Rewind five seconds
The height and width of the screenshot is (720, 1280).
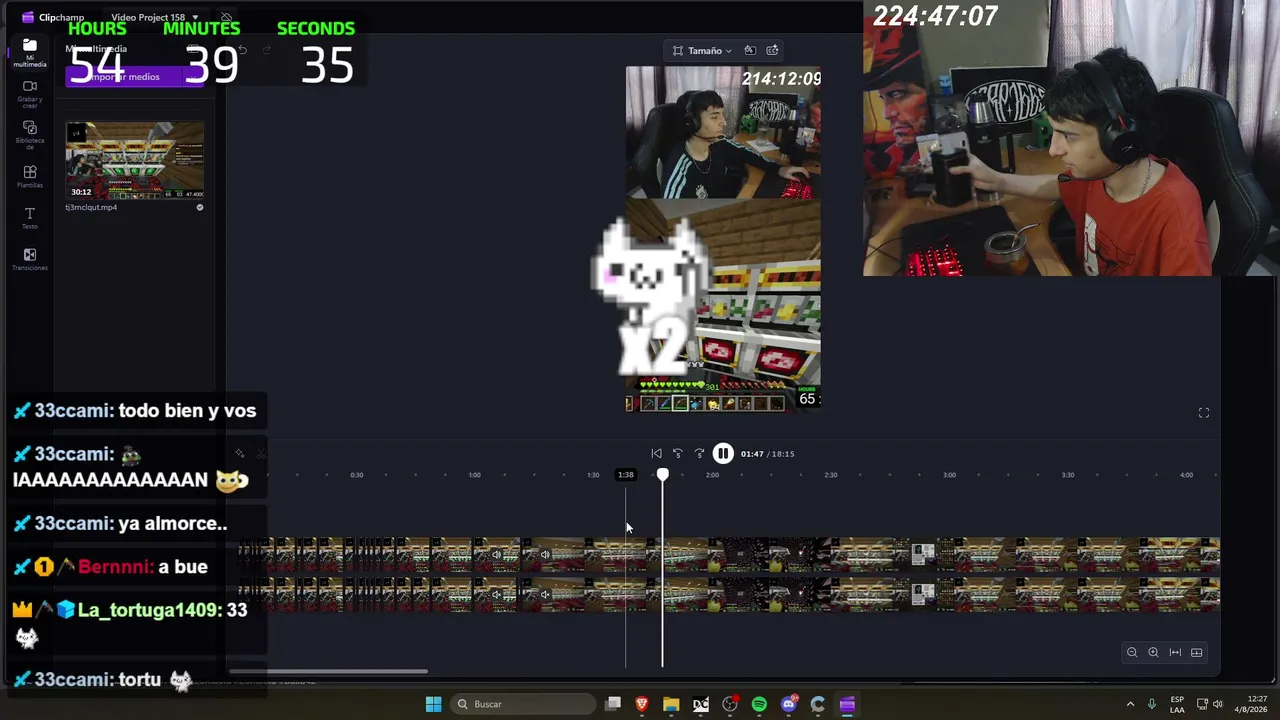coord(677,454)
